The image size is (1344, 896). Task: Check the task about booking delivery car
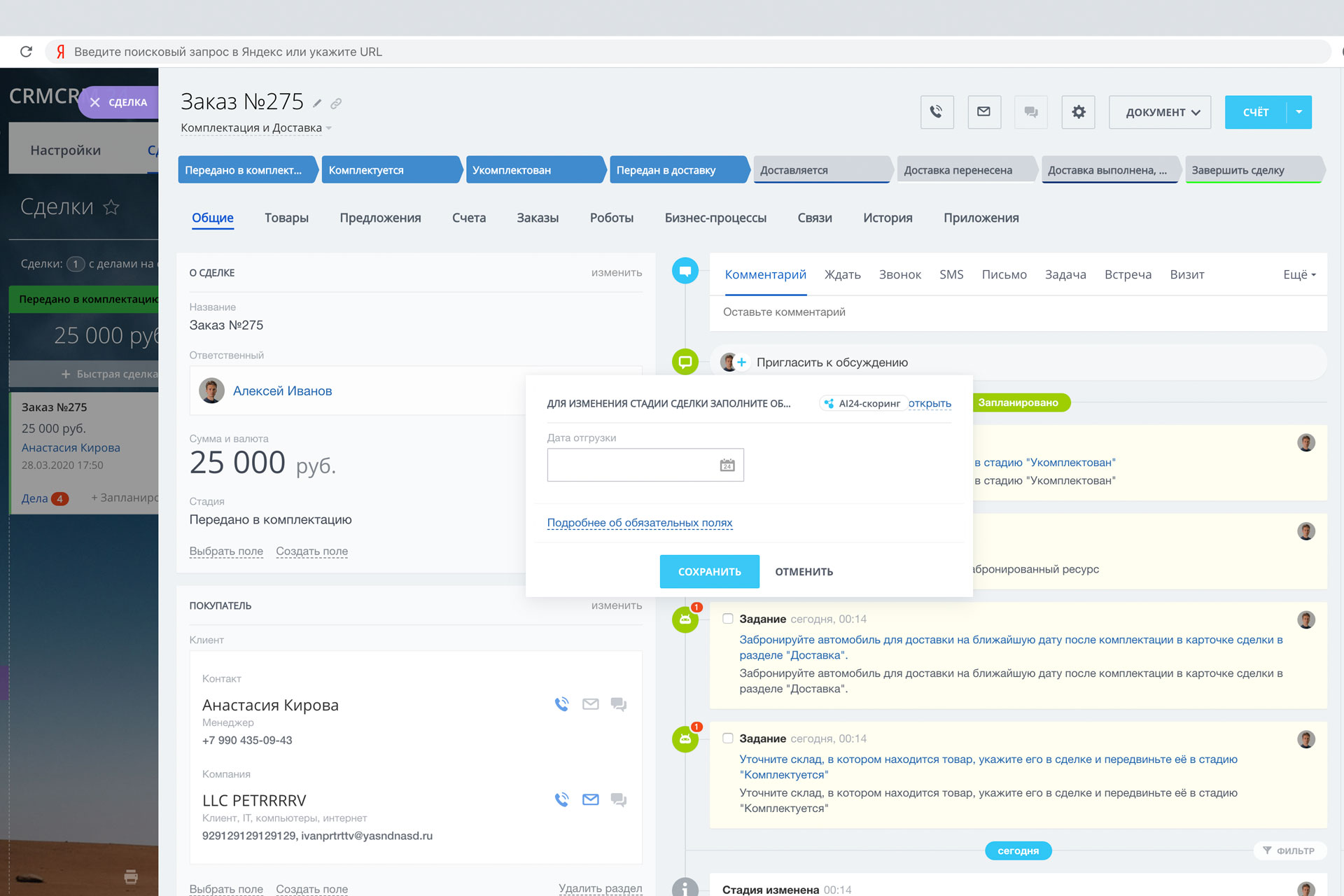click(728, 619)
